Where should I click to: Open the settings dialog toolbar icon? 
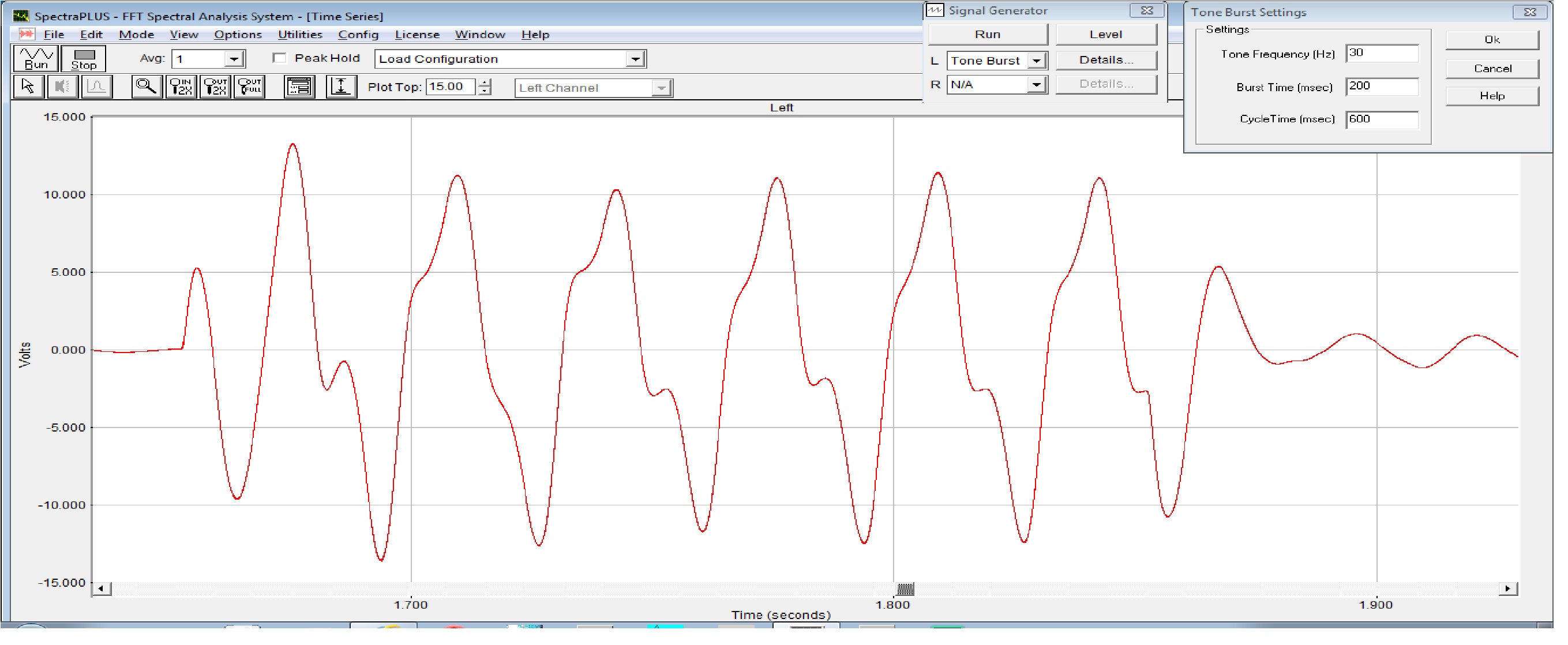[x=299, y=88]
